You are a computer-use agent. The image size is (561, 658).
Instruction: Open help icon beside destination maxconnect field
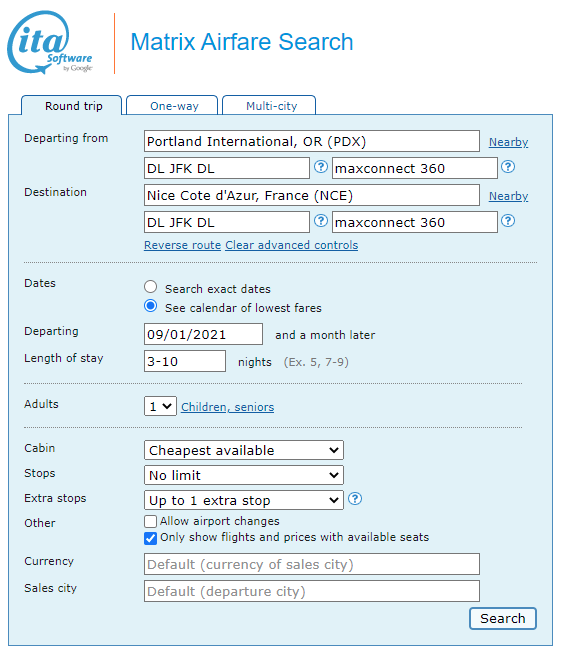coord(508,221)
